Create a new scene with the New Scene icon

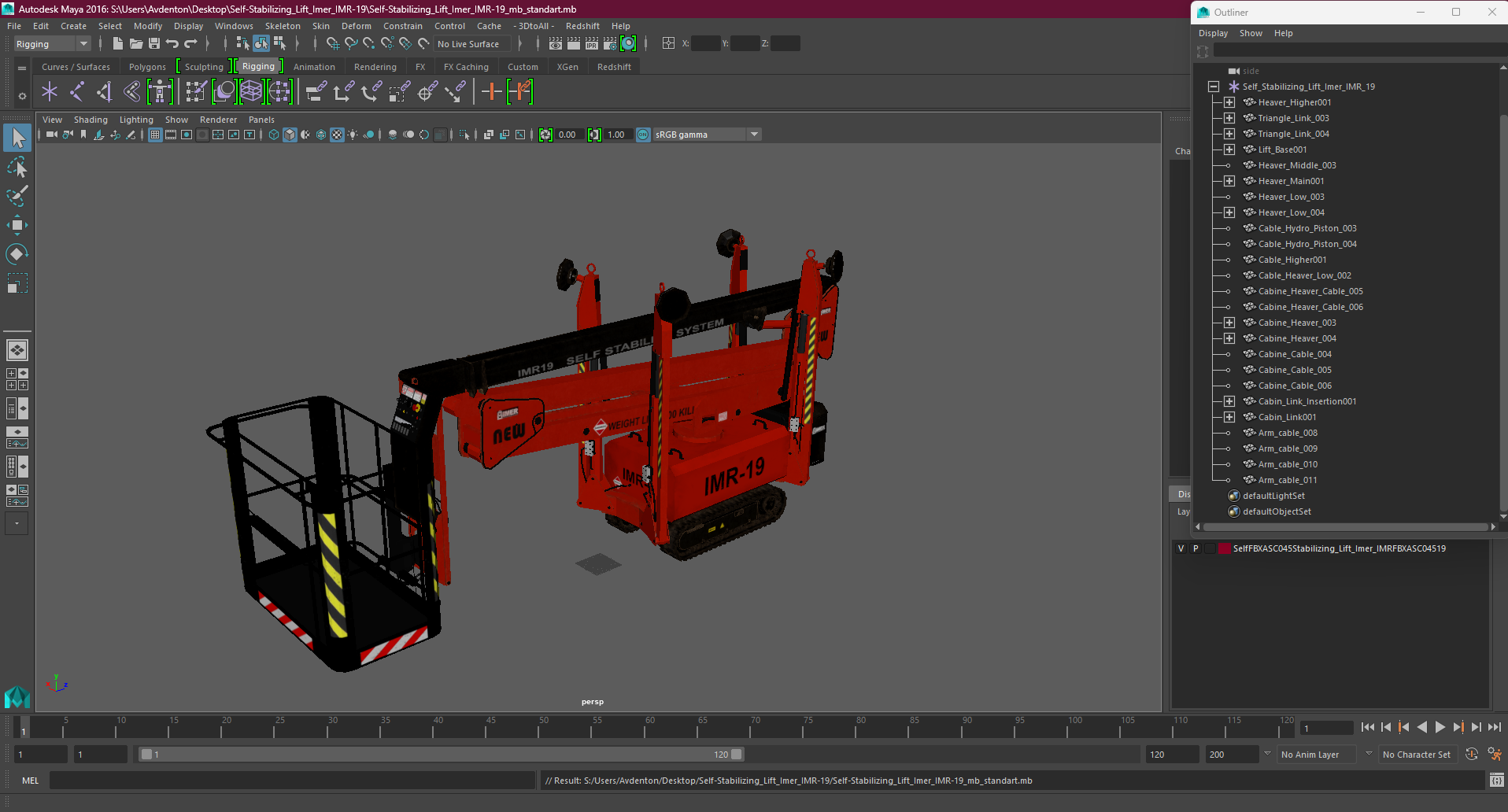(x=117, y=44)
